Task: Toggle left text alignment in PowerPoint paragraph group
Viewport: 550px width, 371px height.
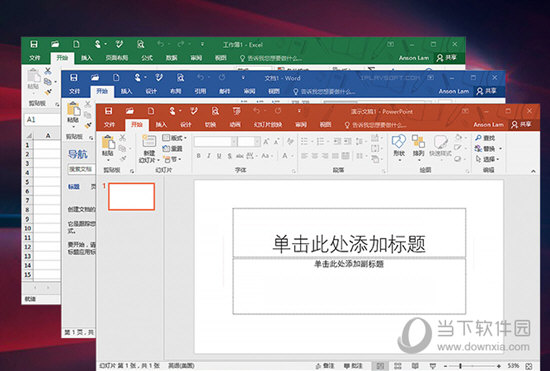Action: pos(304,156)
